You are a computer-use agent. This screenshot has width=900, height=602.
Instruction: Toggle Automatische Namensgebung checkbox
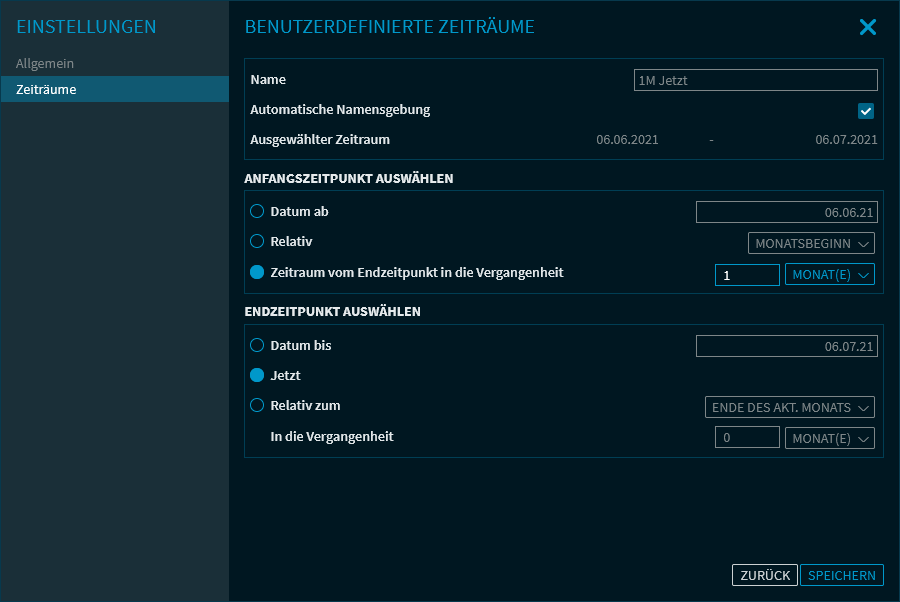pyautogui.click(x=866, y=111)
